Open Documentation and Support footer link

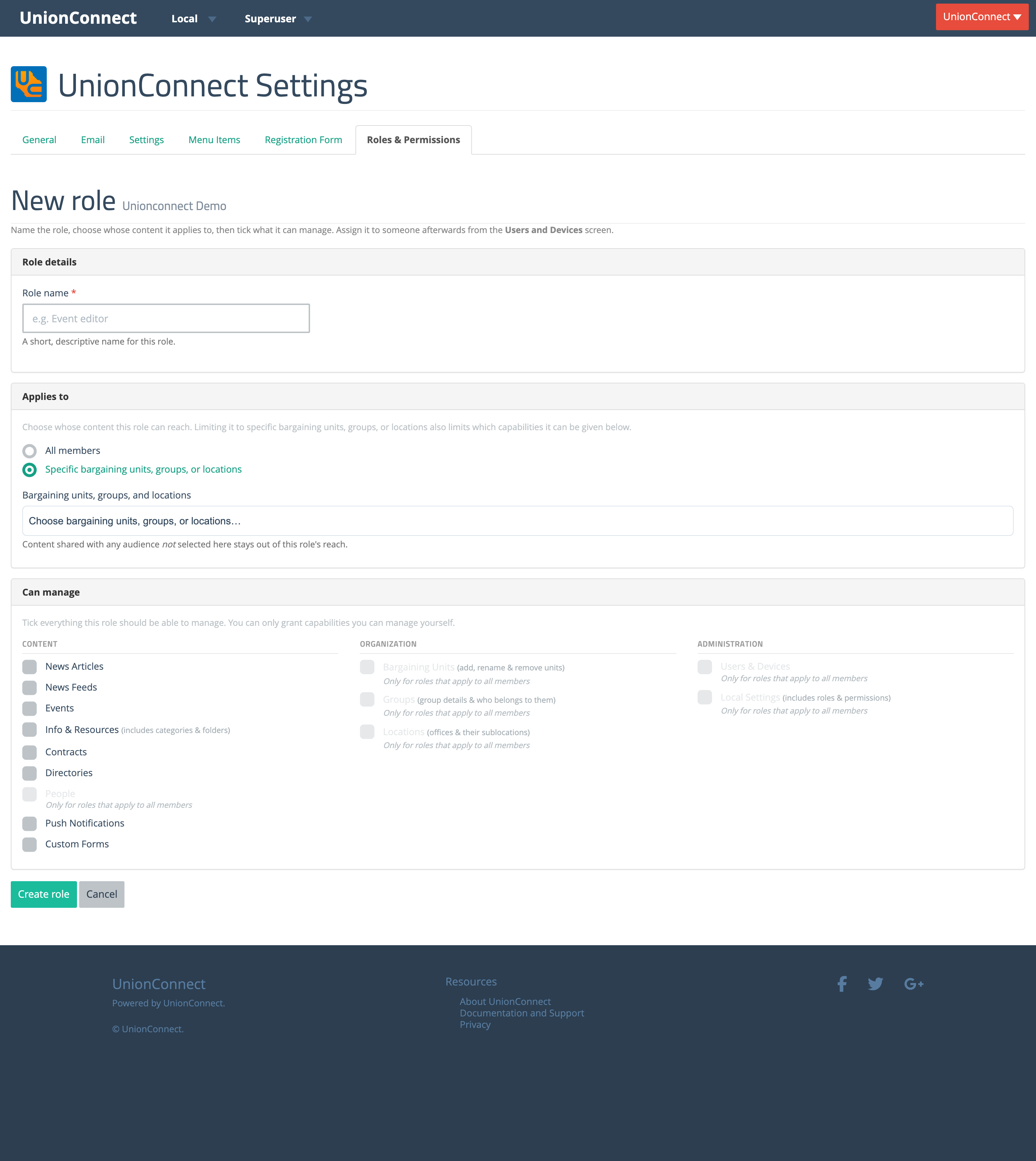pos(522,1013)
